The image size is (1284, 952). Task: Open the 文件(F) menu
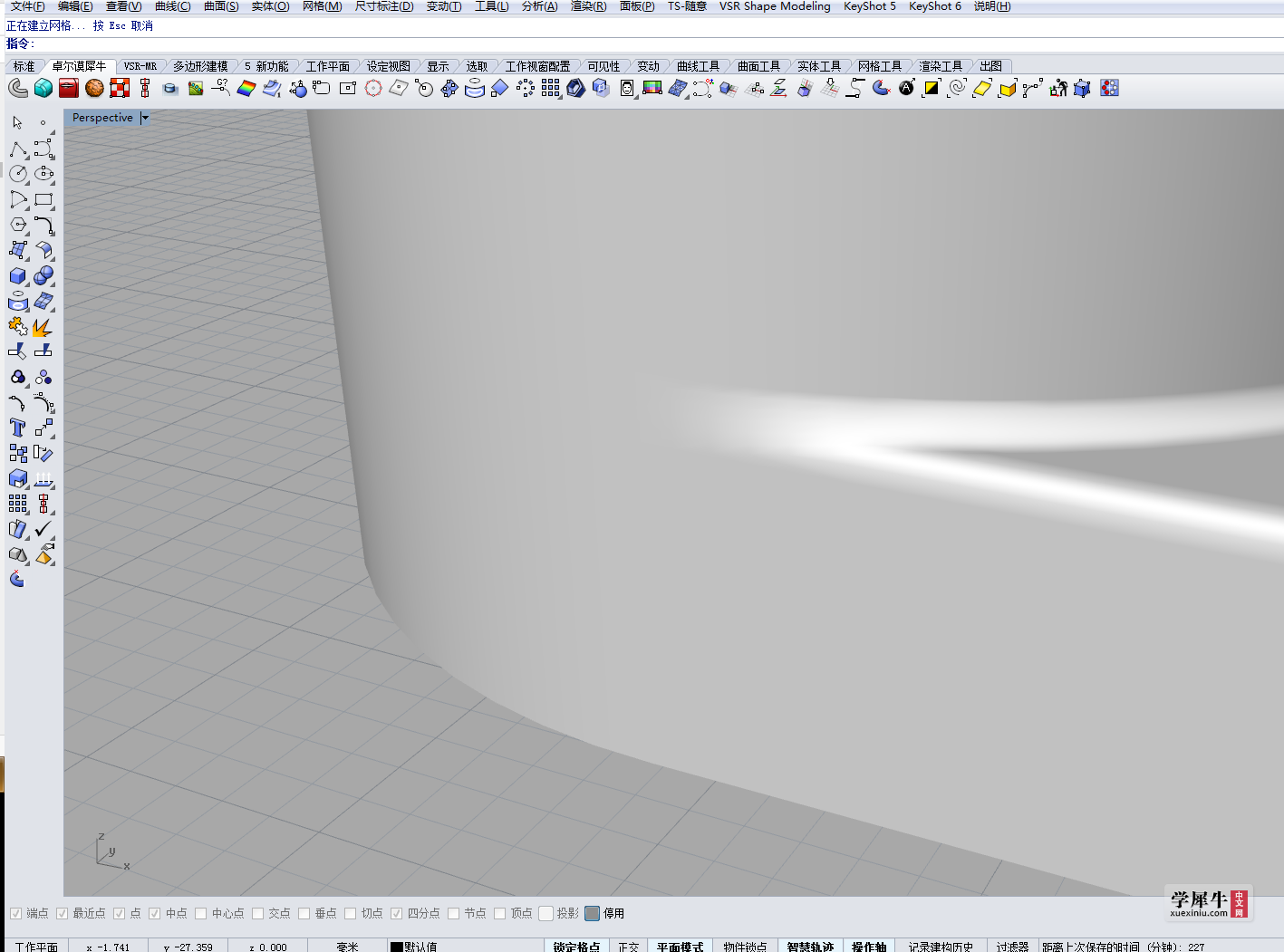tap(27, 6)
